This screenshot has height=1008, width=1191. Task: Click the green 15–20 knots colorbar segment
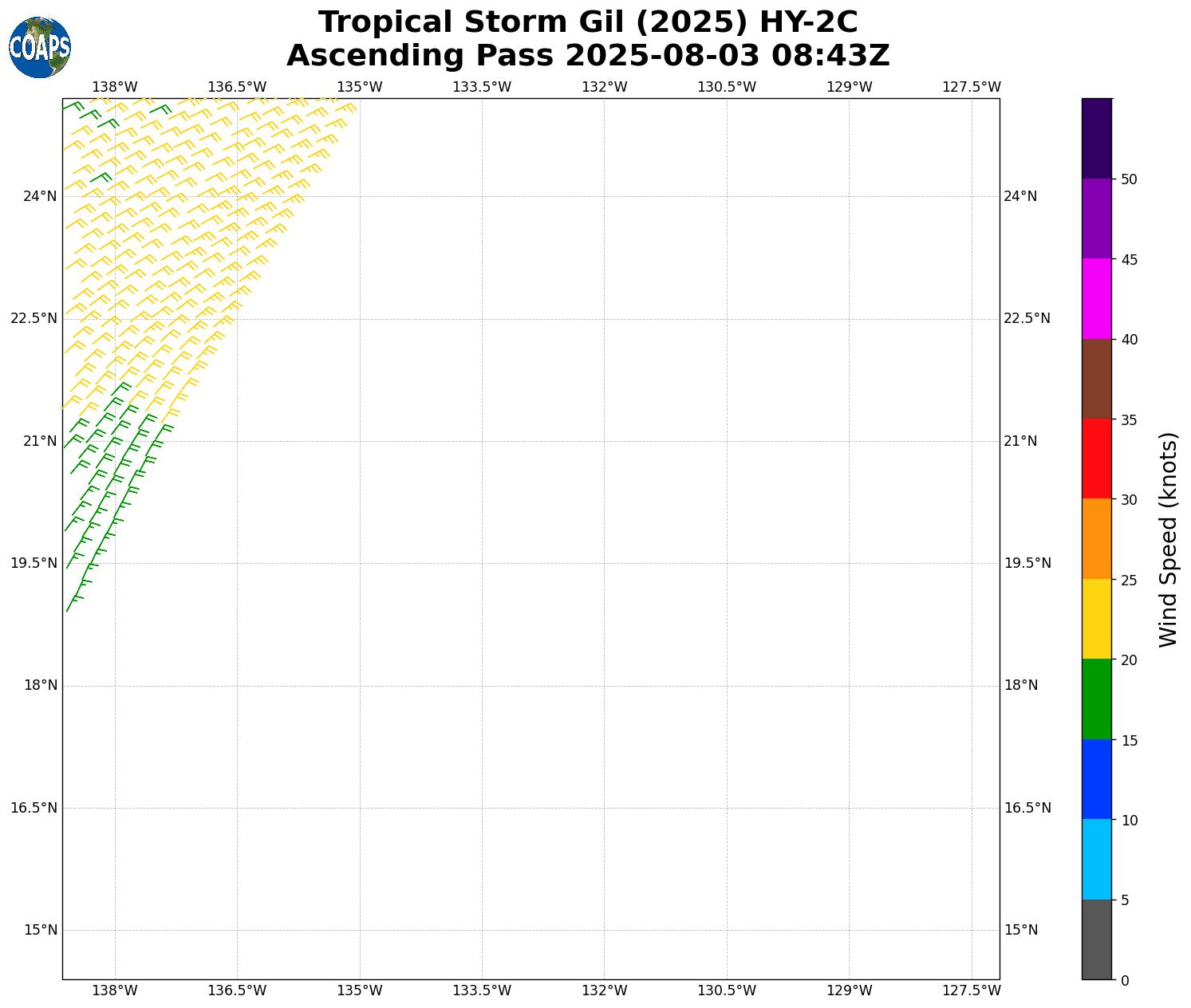pyautogui.click(x=1096, y=699)
